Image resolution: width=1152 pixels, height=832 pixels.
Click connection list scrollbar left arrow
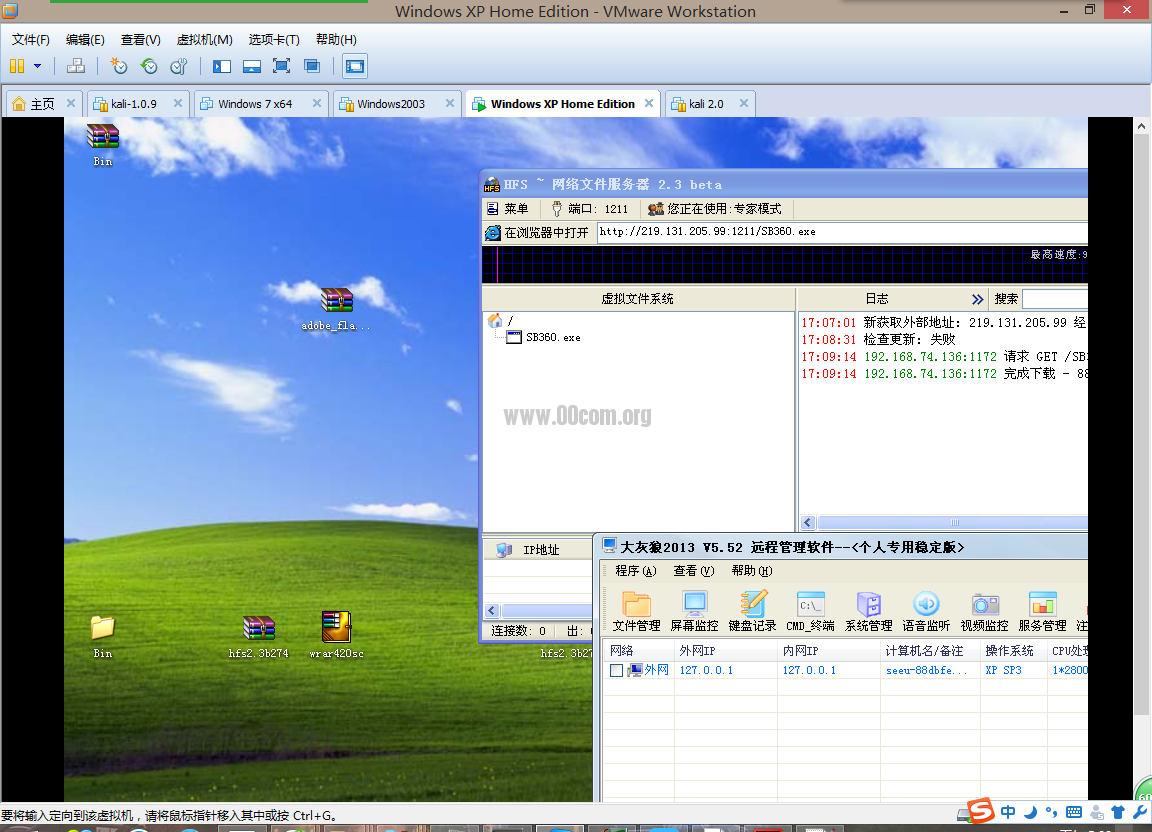(x=492, y=611)
